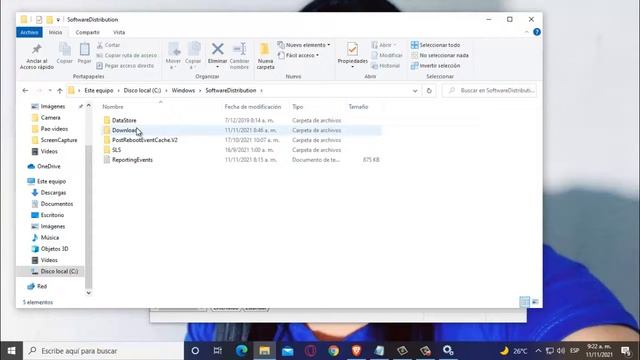The image size is (640, 360).
Task: Switch to details view icon
Action: click(x=524, y=302)
